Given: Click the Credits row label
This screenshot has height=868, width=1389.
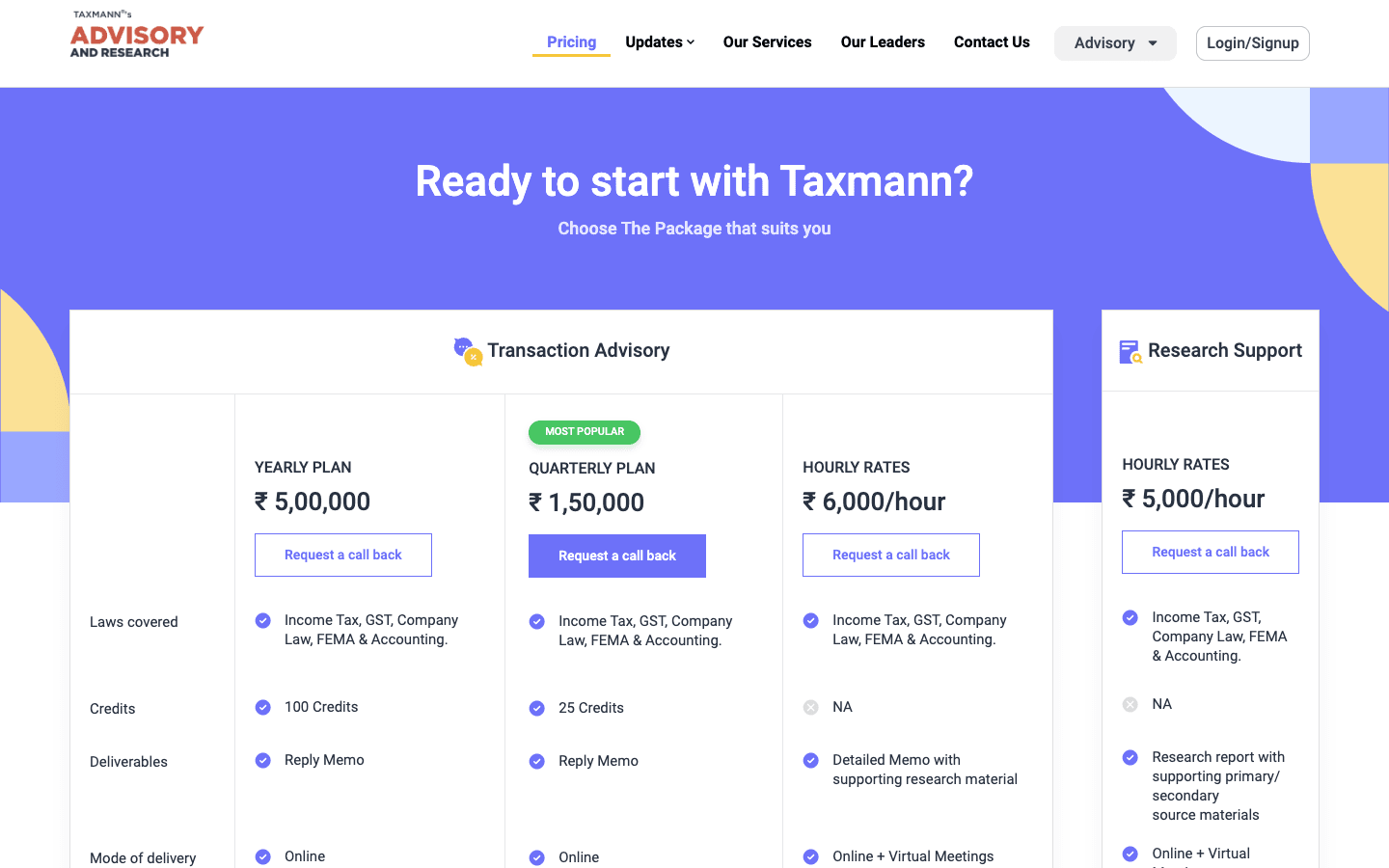Looking at the screenshot, I should point(112,709).
